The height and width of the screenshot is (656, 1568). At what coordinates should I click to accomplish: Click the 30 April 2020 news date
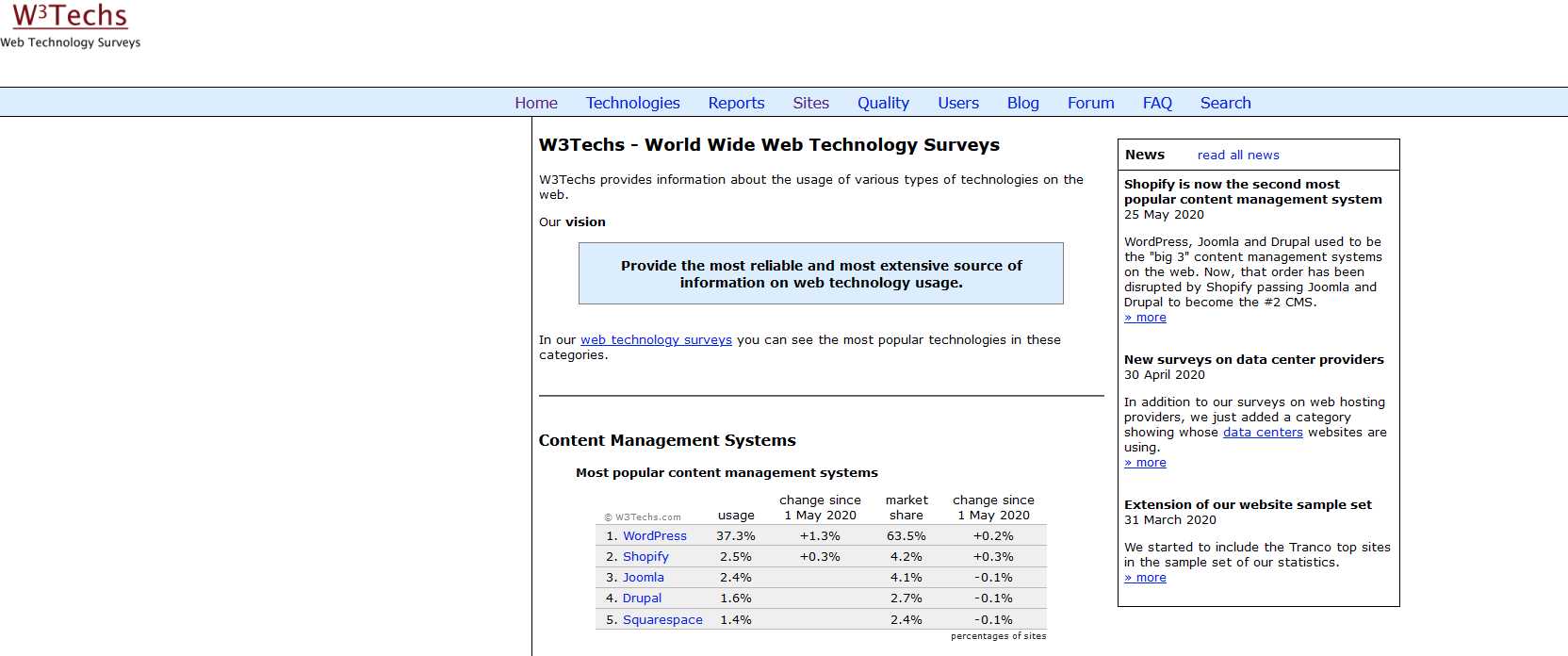pos(1165,374)
